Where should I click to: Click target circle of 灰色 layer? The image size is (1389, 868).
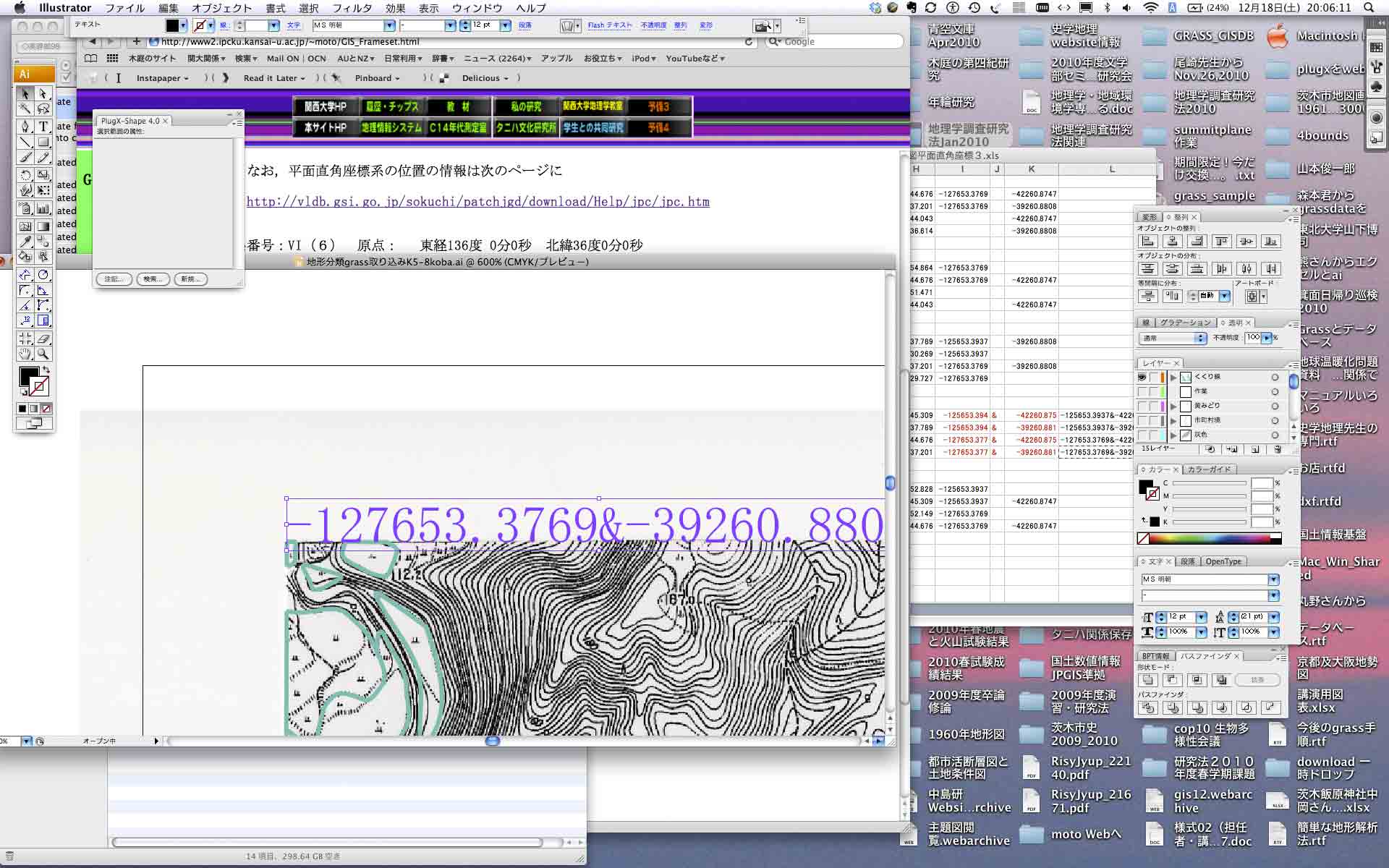pos(1275,435)
